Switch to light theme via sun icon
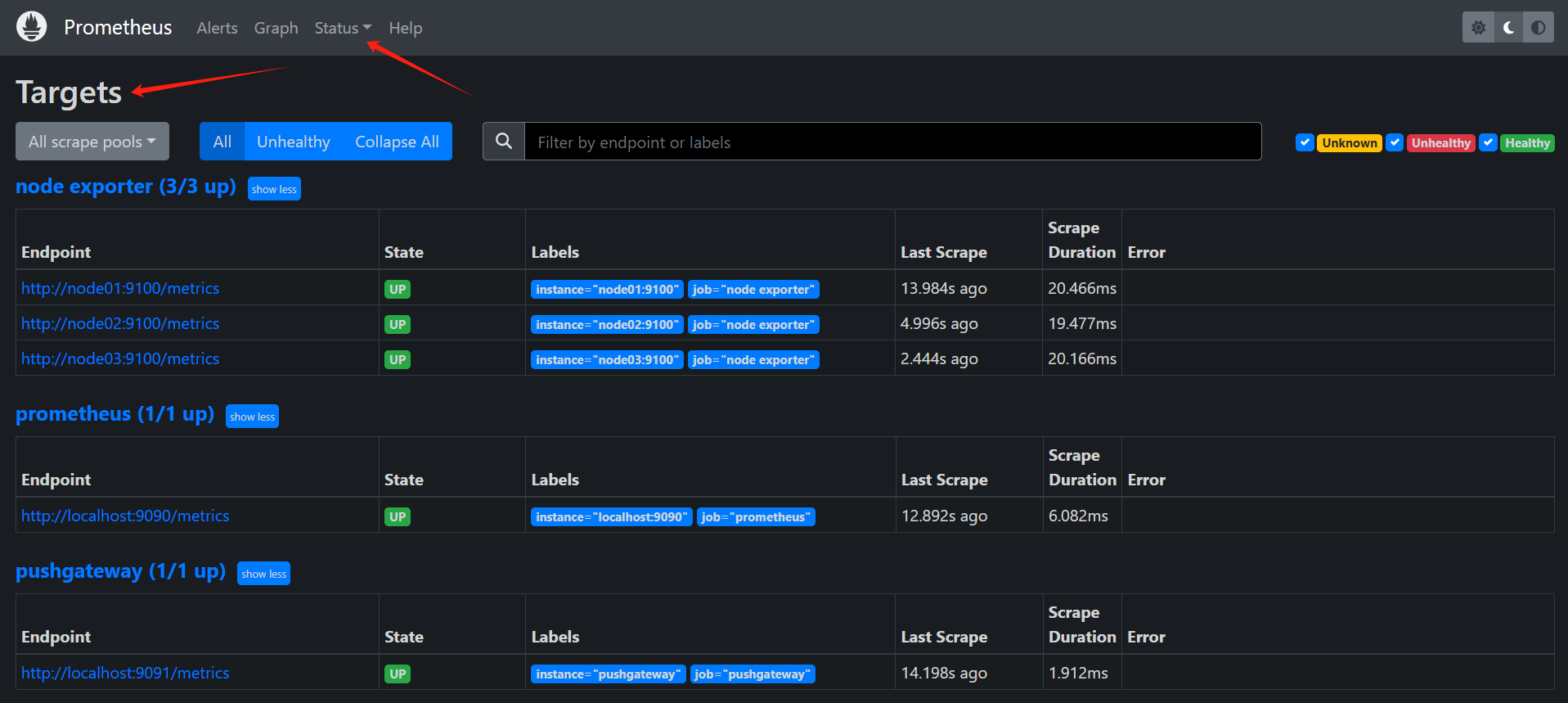This screenshot has width=1568, height=703. point(1478,28)
